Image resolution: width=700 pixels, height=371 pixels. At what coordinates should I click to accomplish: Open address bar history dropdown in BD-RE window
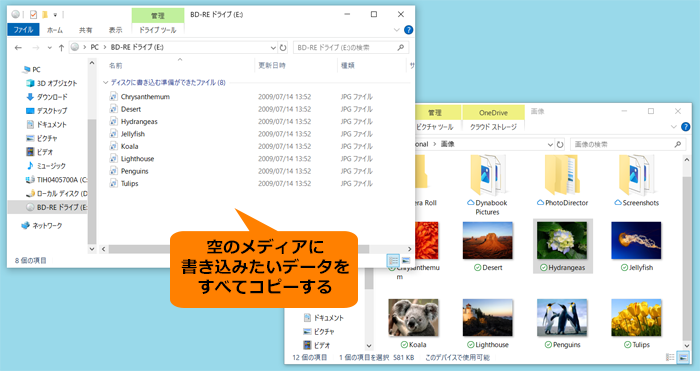click(x=273, y=47)
